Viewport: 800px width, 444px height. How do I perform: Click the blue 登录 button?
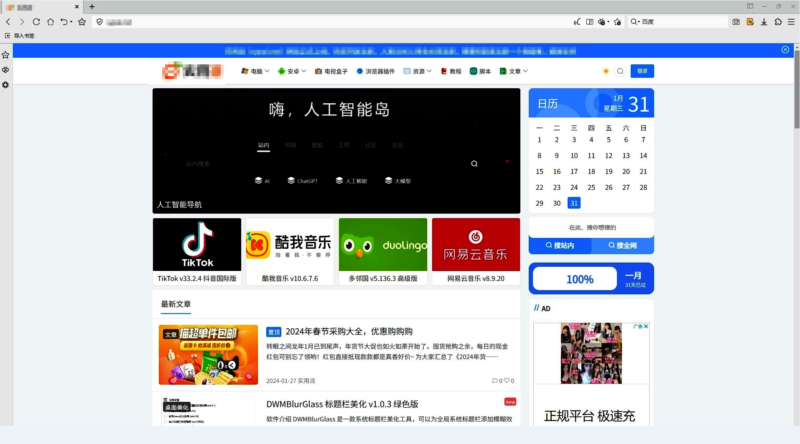[642, 71]
